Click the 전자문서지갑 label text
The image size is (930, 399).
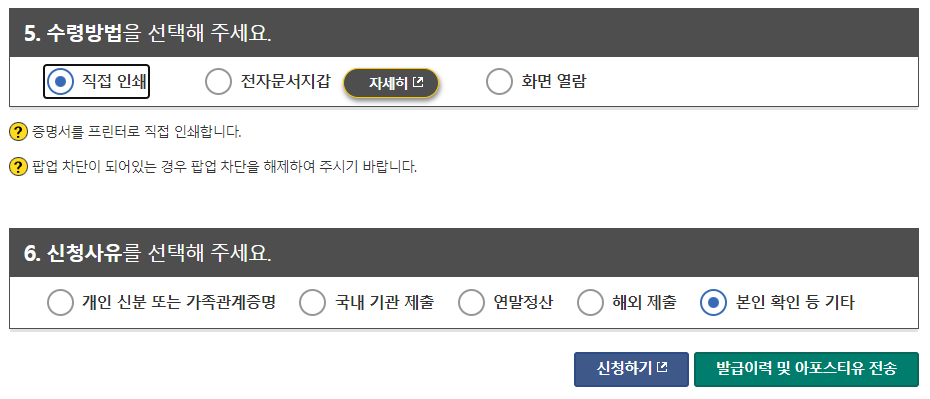click(285, 81)
